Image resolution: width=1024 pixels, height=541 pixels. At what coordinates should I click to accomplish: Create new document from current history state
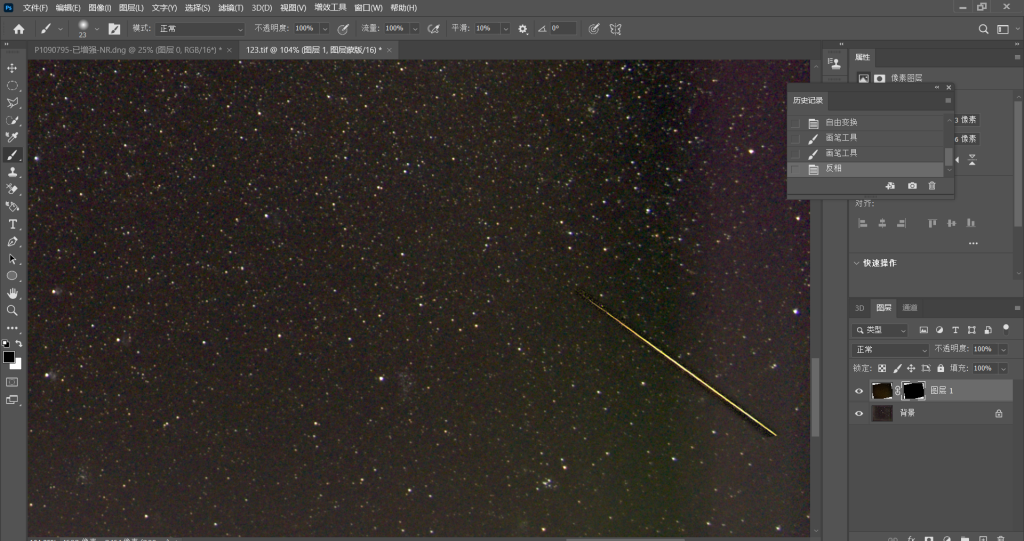tap(890, 186)
